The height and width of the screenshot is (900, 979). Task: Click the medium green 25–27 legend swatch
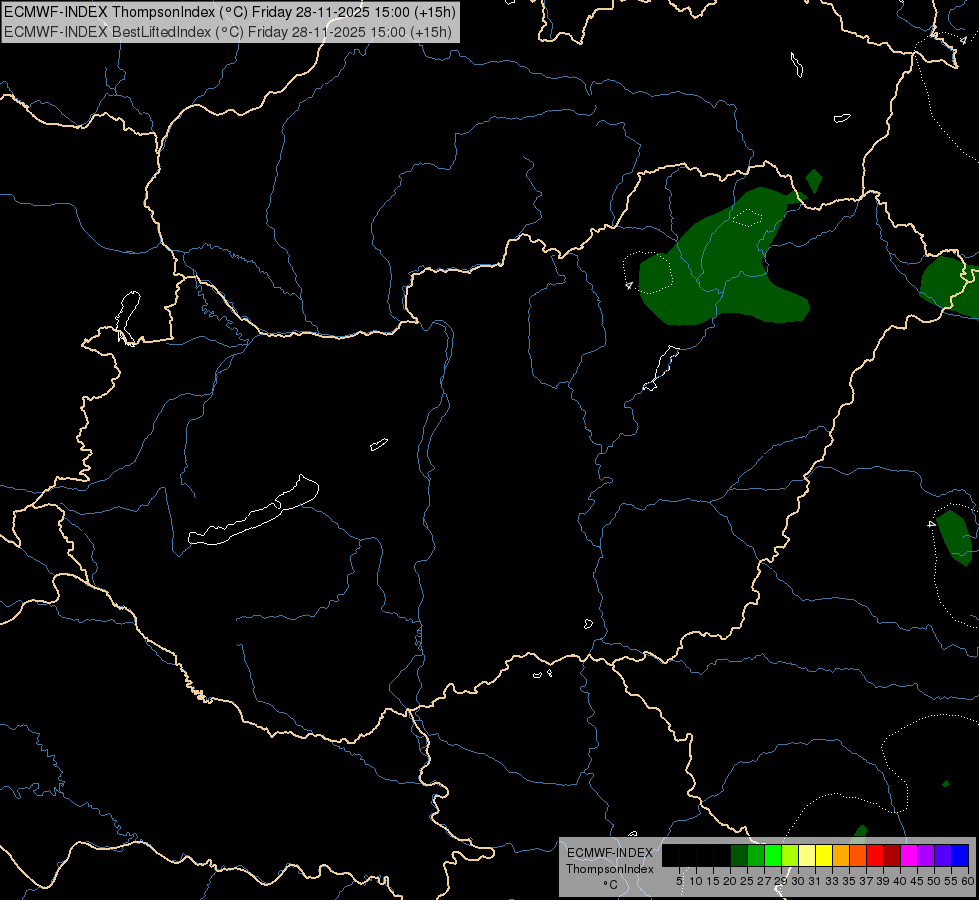coord(755,855)
